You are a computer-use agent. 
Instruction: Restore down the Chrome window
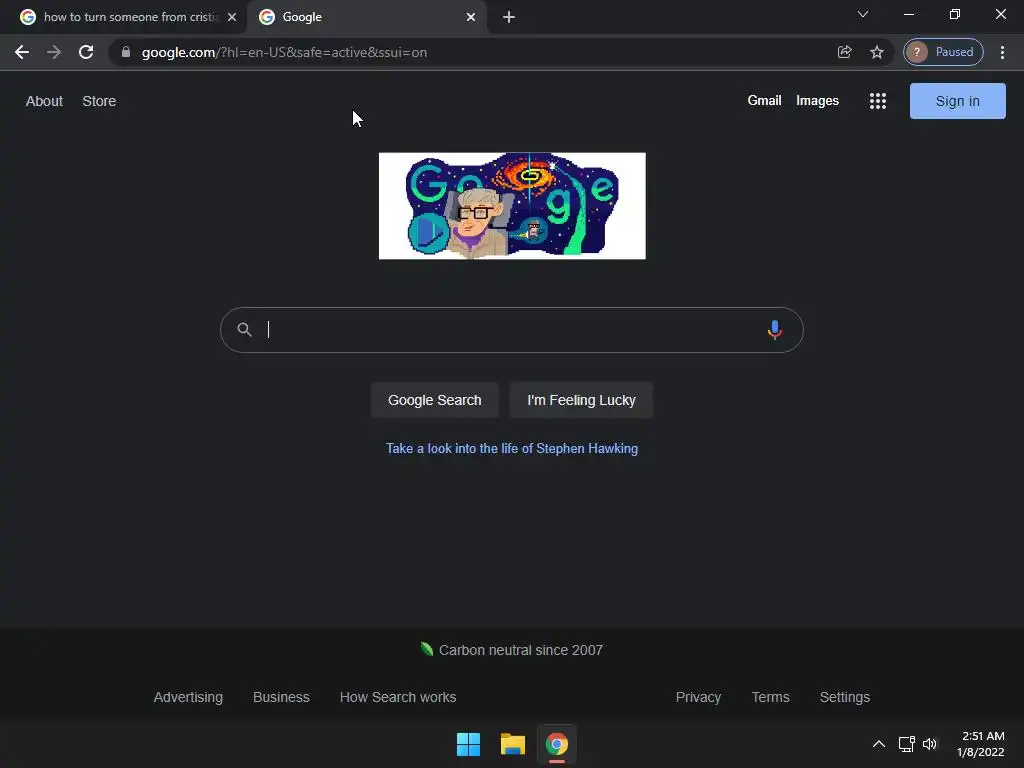955,14
